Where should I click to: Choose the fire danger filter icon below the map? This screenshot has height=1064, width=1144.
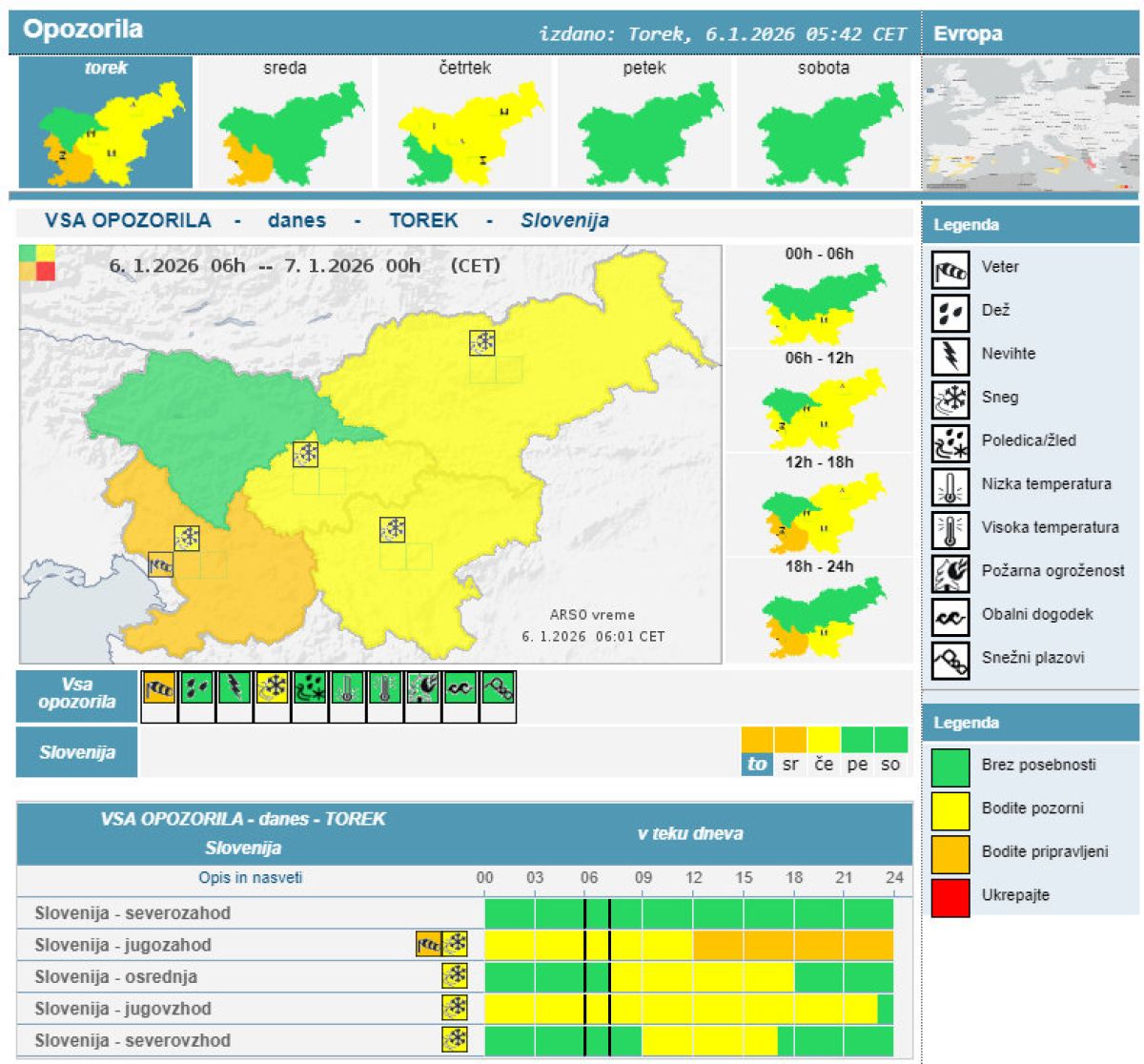point(422,688)
